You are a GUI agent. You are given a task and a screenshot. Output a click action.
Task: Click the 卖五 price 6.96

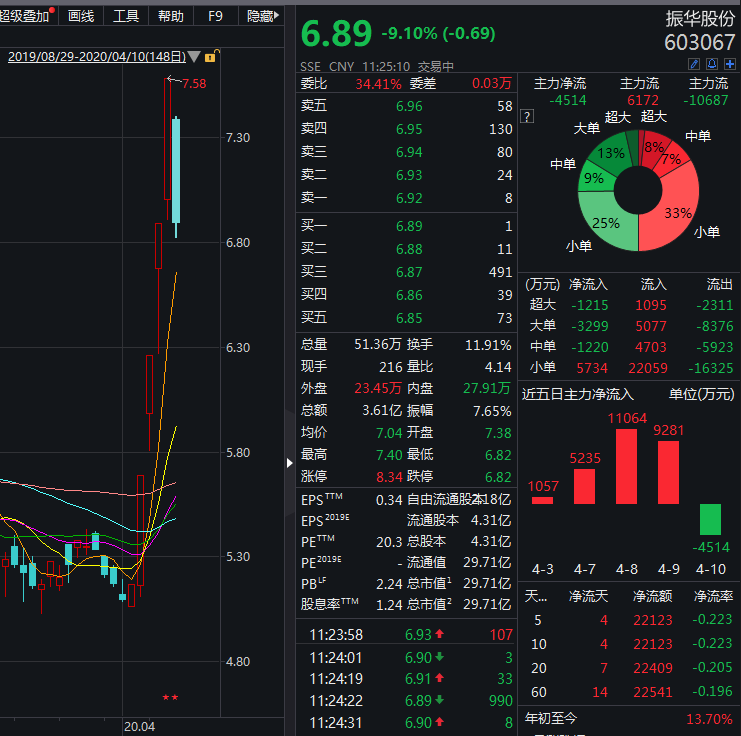coord(409,106)
